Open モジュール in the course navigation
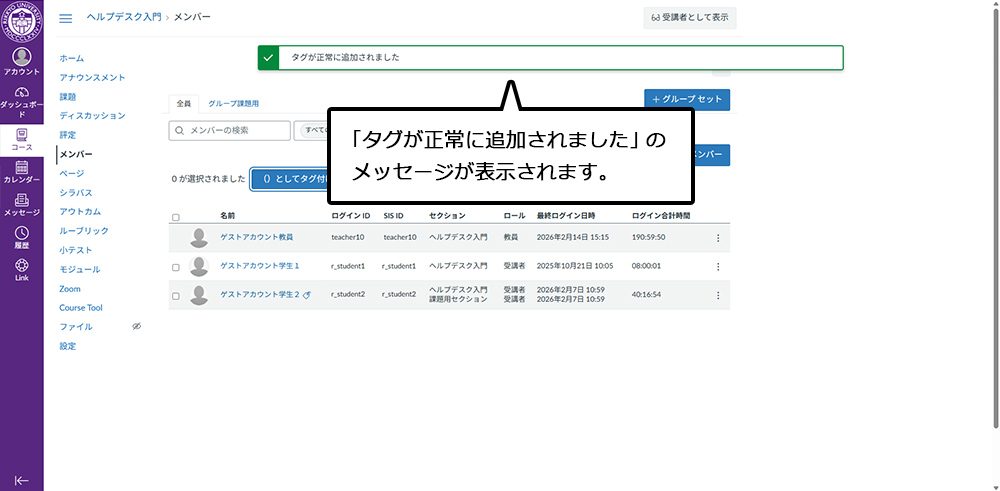This screenshot has width=1000, height=491. pyautogui.click(x=79, y=269)
